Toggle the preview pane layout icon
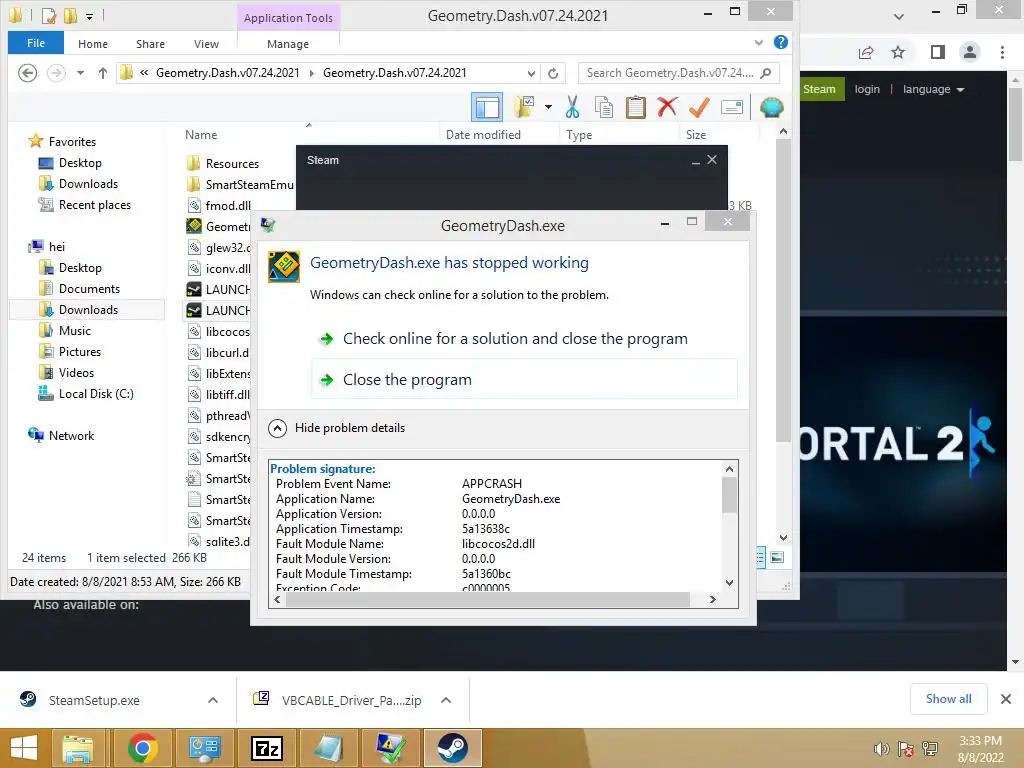This screenshot has height=768, width=1024. (487, 107)
